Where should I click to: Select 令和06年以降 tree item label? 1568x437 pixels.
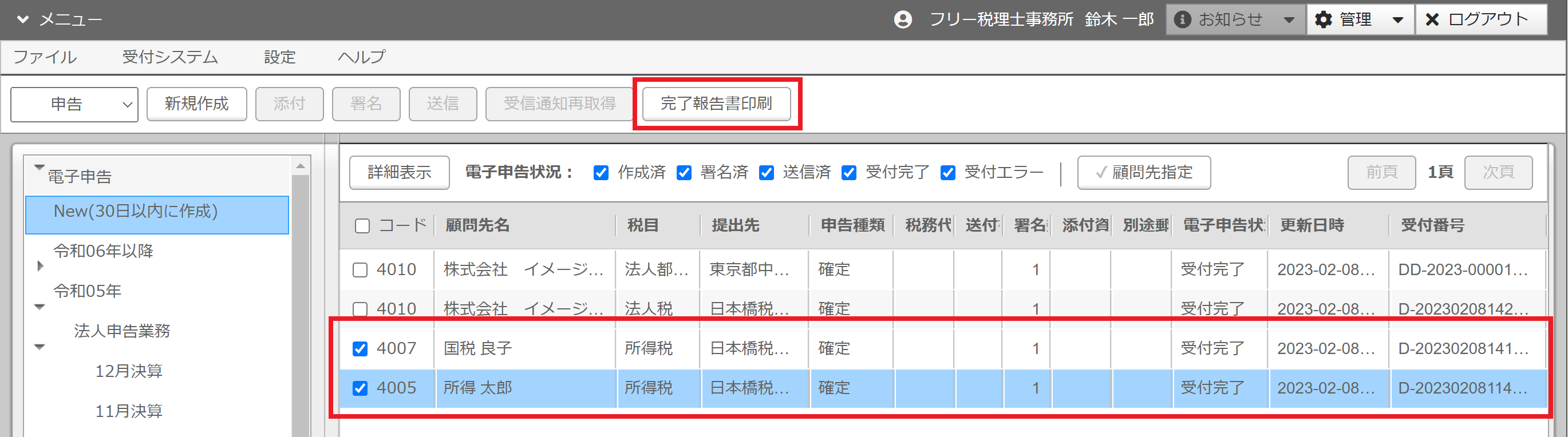click(104, 251)
